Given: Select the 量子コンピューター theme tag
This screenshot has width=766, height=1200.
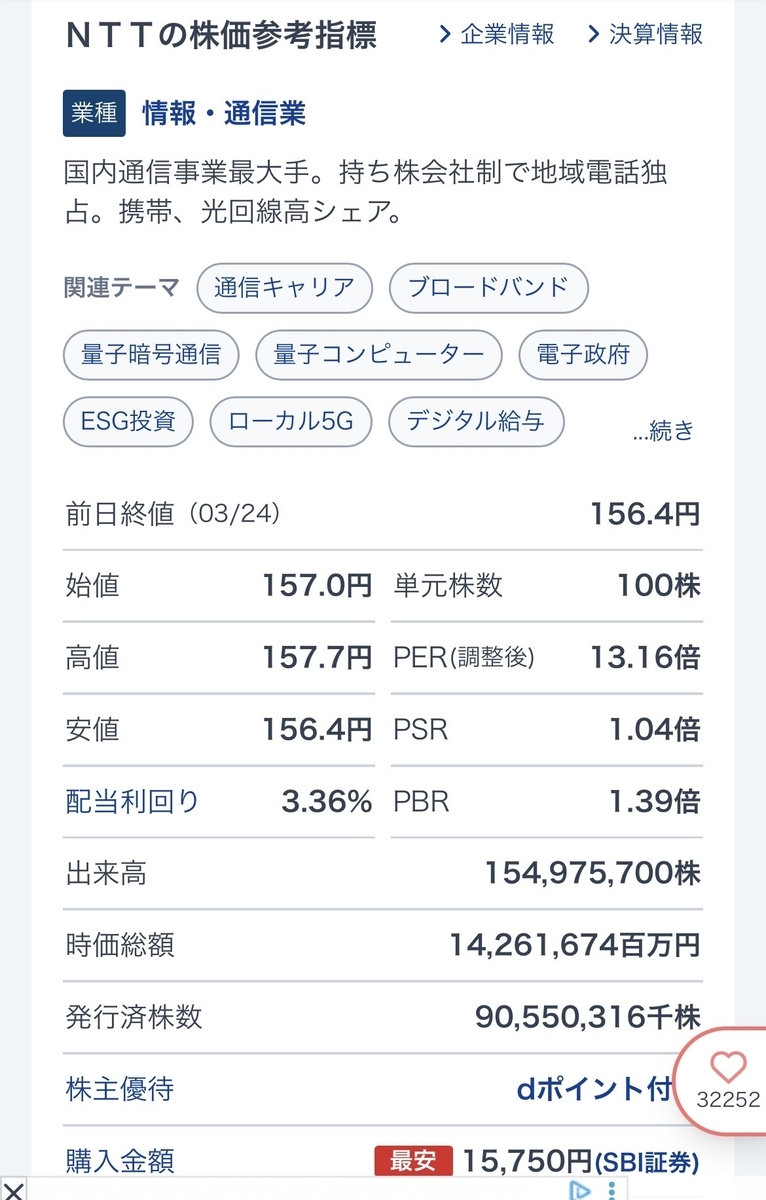Looking at the screenshot, I should [379, 355].
